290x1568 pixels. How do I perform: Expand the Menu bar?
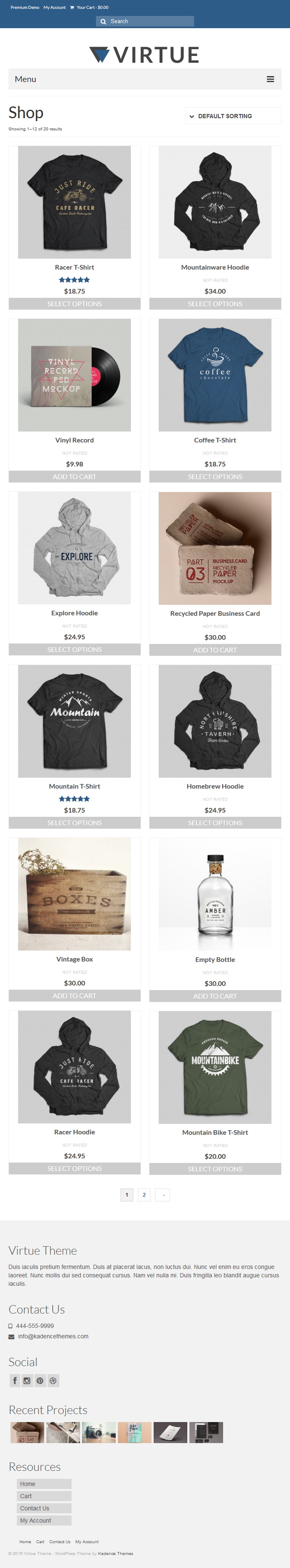tap(144, 79)
